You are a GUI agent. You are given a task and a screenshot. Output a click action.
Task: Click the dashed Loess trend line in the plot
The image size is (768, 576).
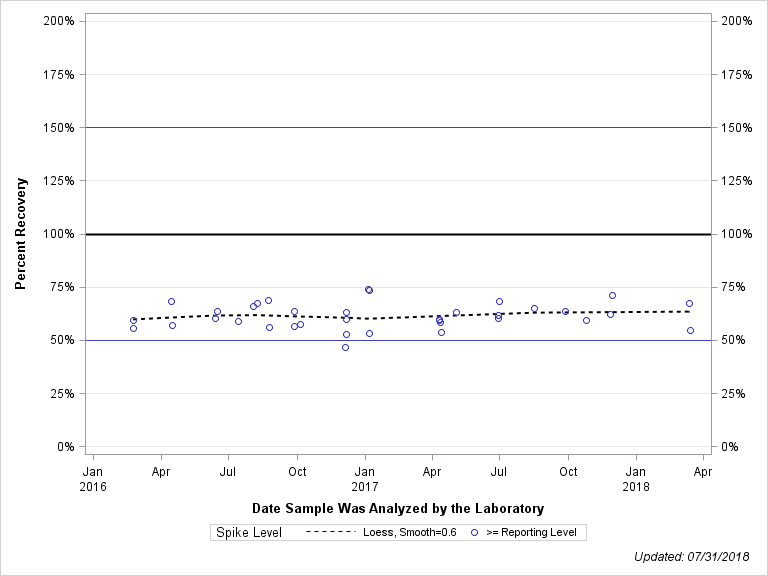click(x=411, y=316)
